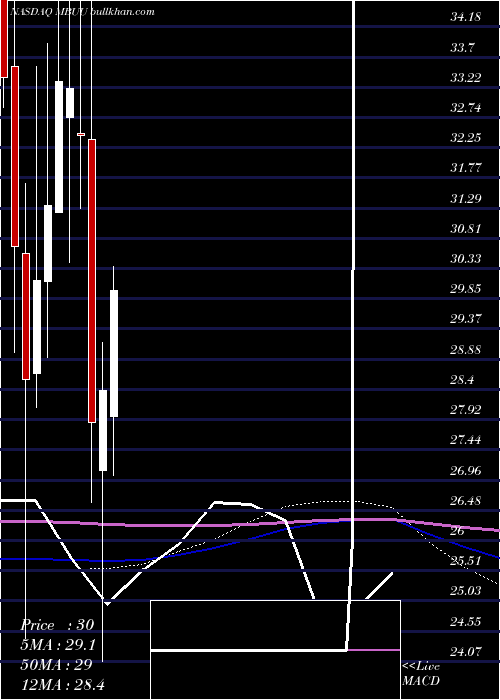The height and width of the screenshot is (700, 500).
Task: Click the 31.77 price axis label
Action: click(x=466, y=168)
